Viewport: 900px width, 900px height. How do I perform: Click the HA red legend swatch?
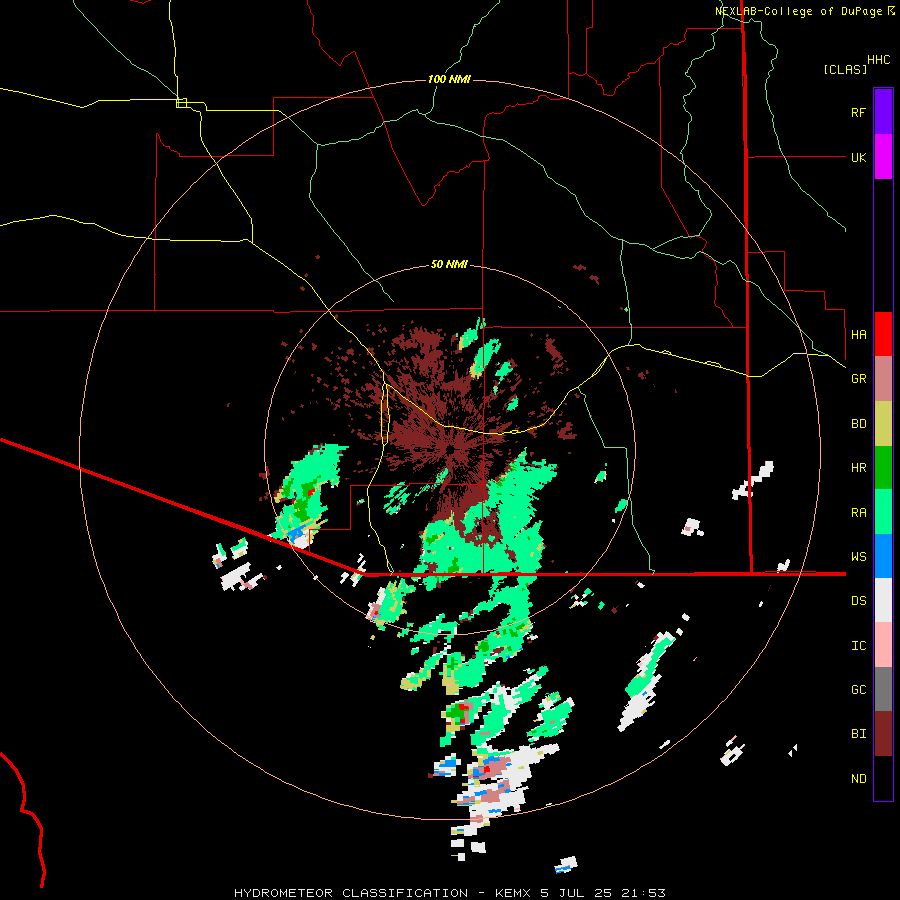tap(883, 334)
